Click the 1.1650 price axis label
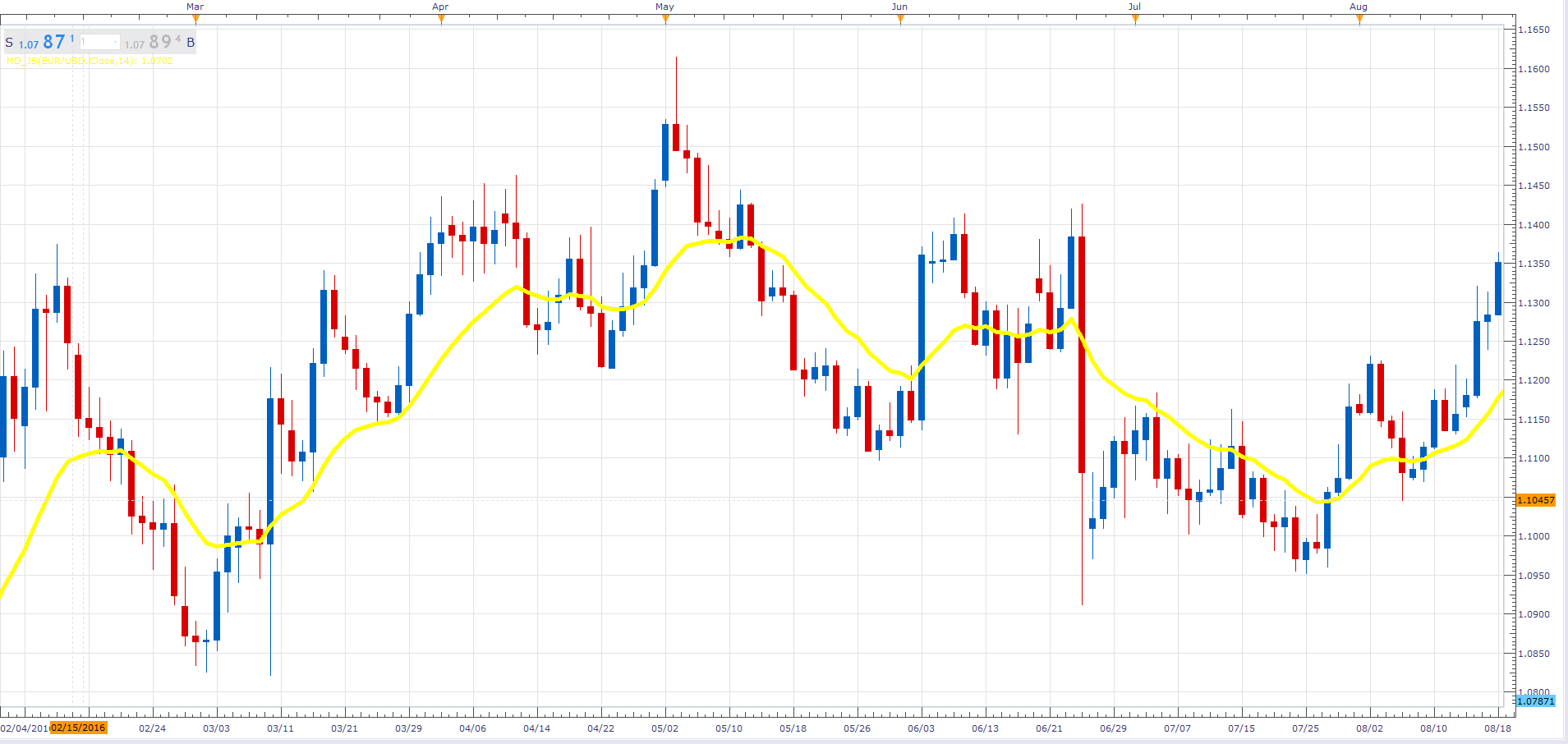1568x744 pixels. (x=1534, y=30)
